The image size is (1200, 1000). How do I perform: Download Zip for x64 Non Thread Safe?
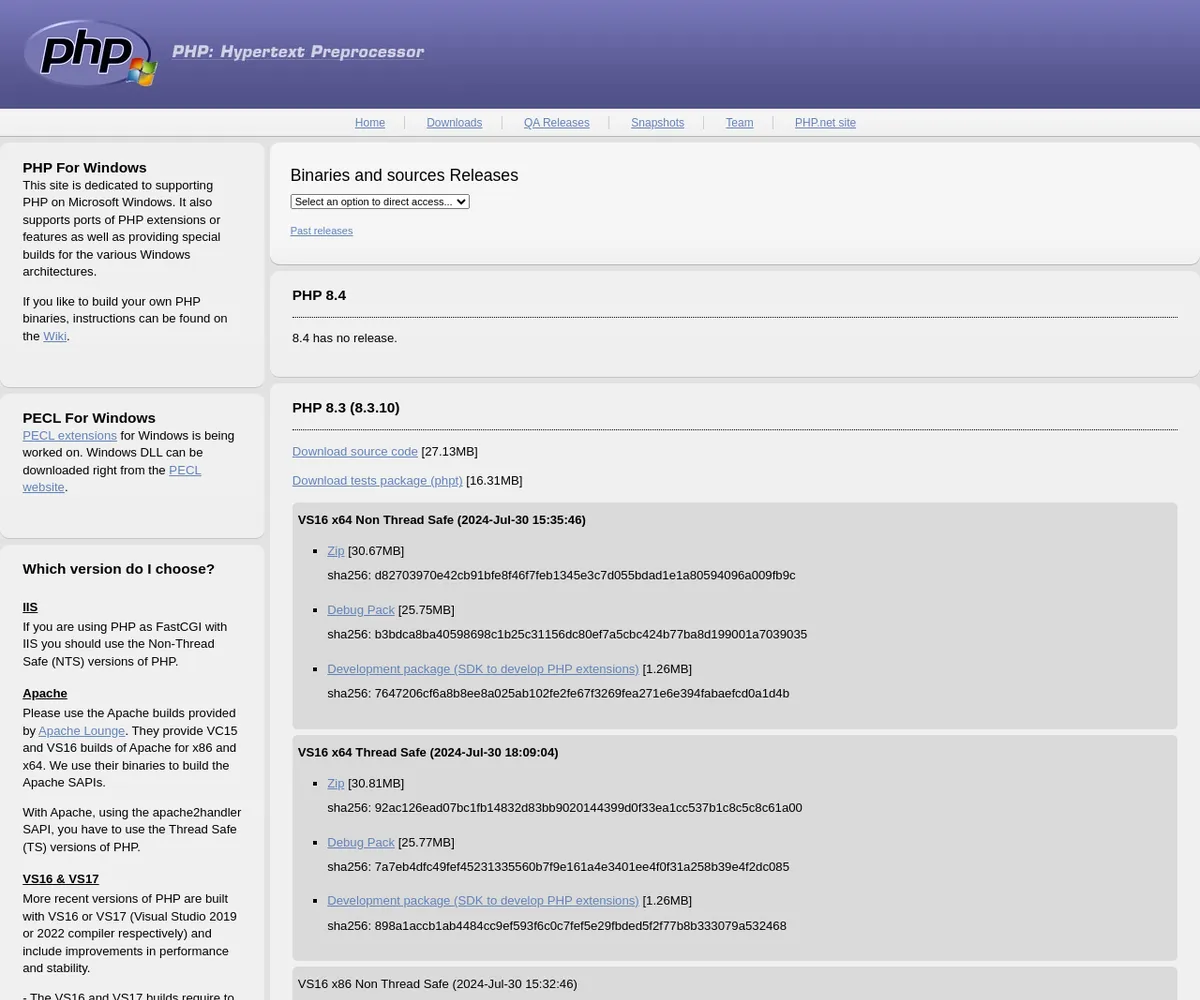(335, 551)
